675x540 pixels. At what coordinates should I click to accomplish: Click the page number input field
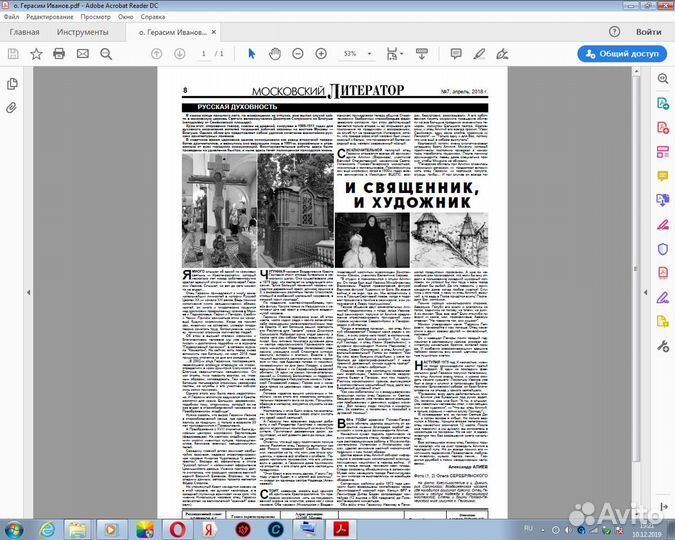[203, 53]
